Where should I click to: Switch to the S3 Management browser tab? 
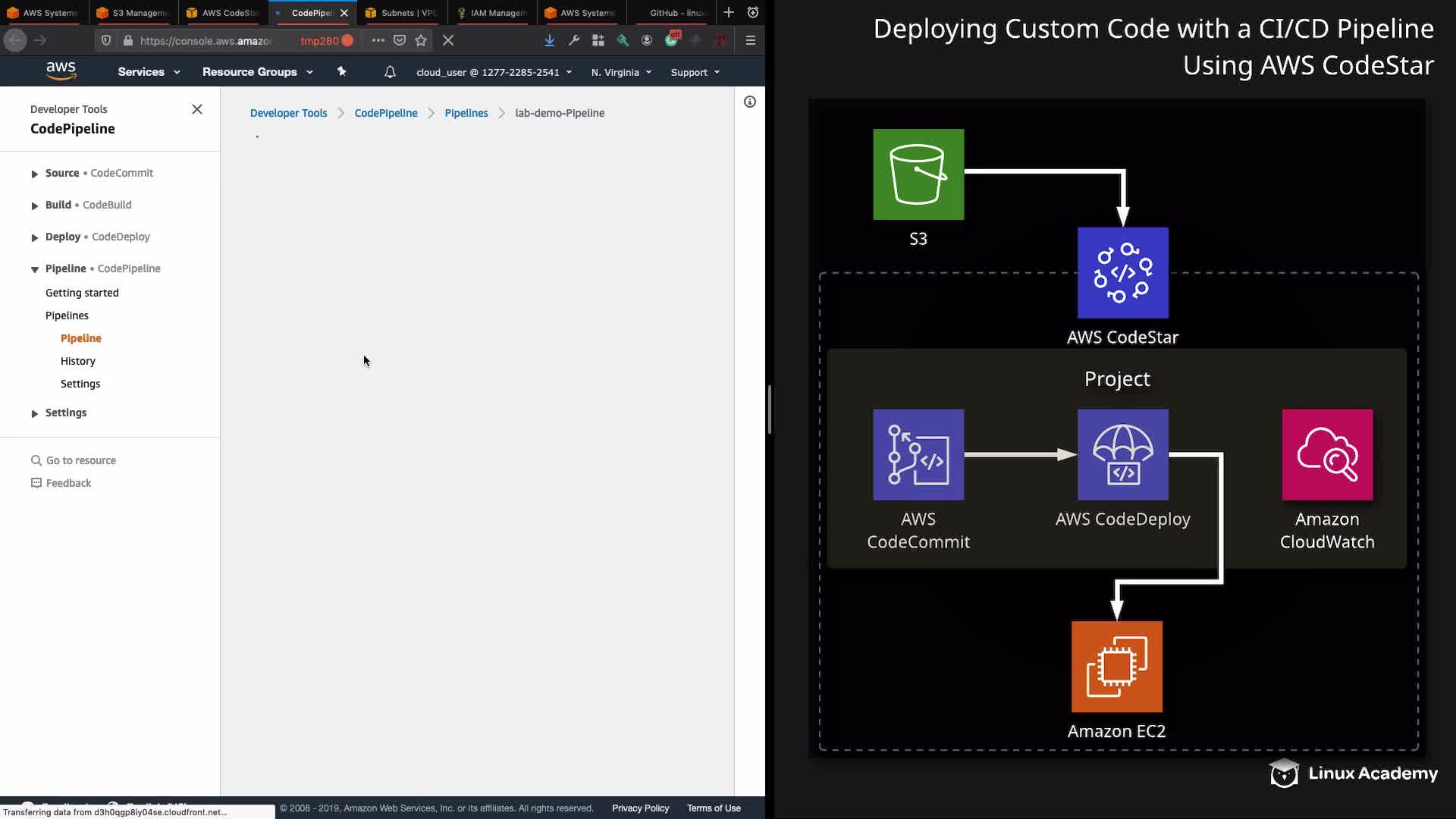[133, 13]
